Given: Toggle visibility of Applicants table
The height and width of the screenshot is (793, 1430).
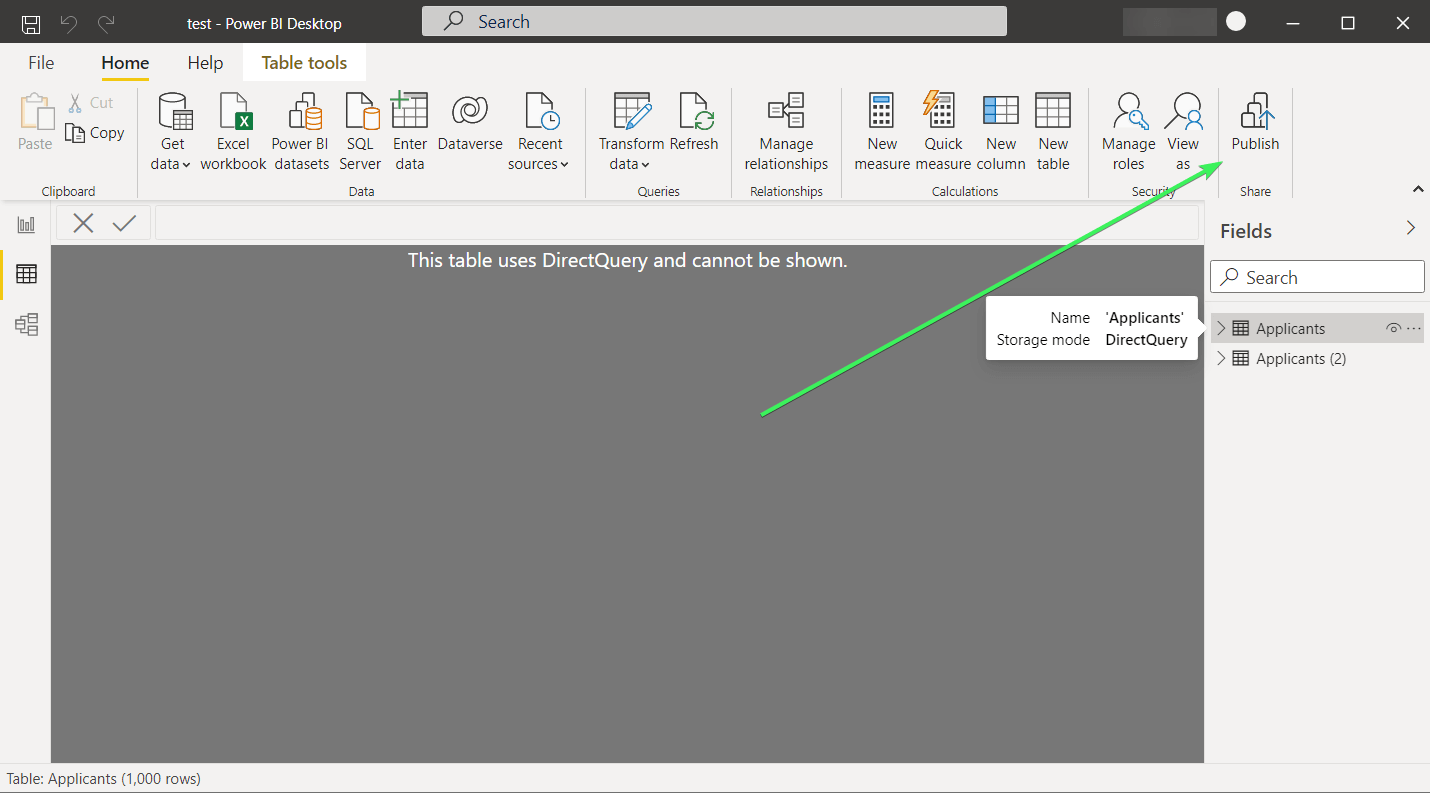Looking at the screenshot, I should coord(1393,328).
